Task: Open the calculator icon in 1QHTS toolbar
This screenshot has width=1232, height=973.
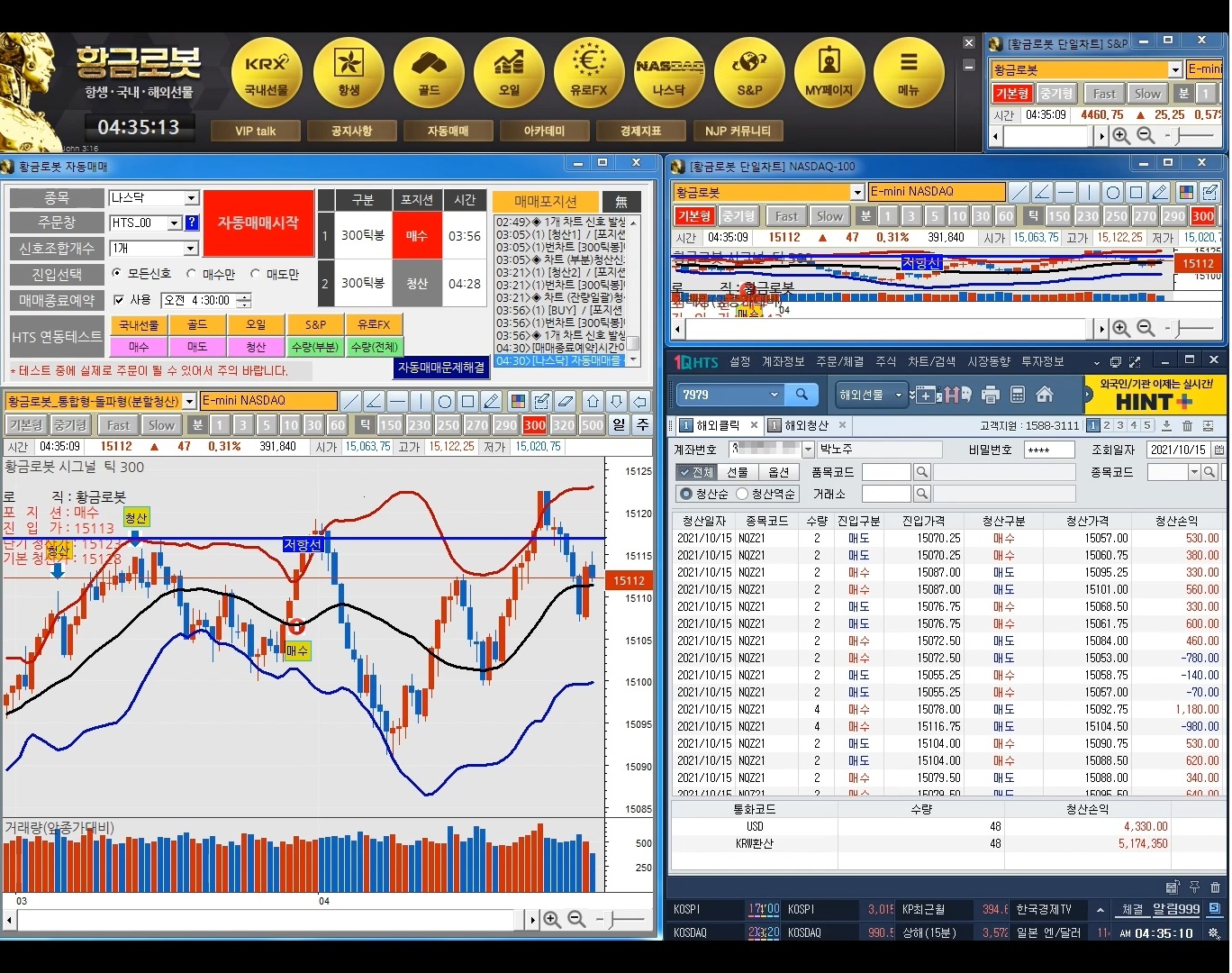Action: point(1018,395)
